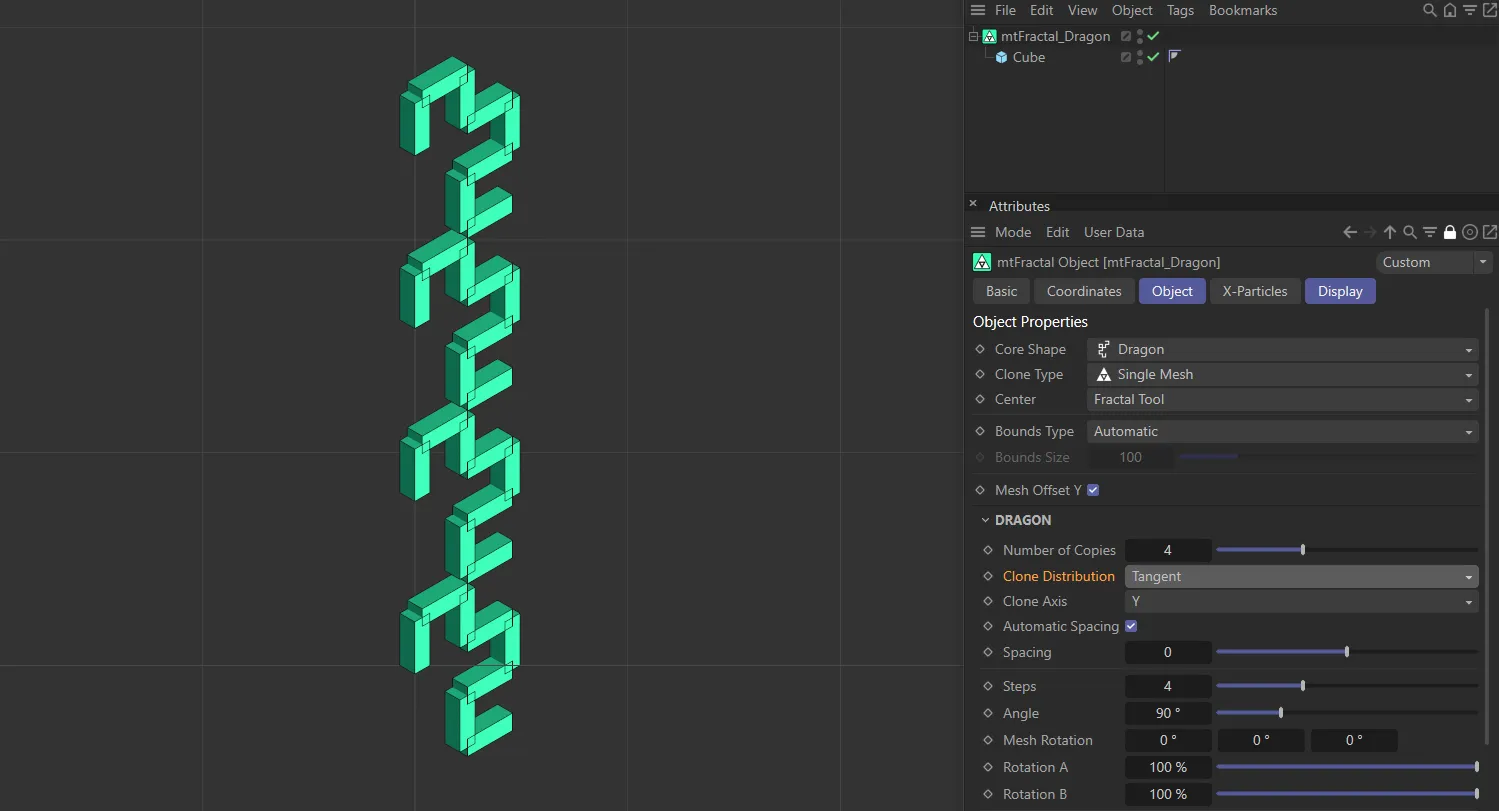
Task: Disable the Mesh Offset Y checkbox
Action: click(x=1092, y=490)
